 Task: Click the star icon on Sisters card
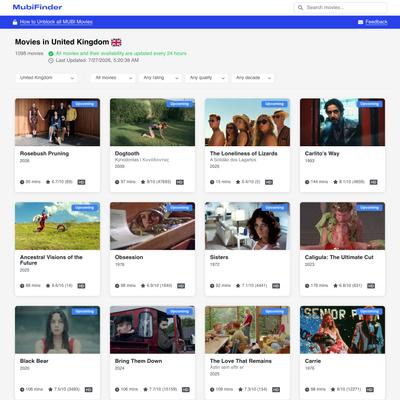[238, 286]
